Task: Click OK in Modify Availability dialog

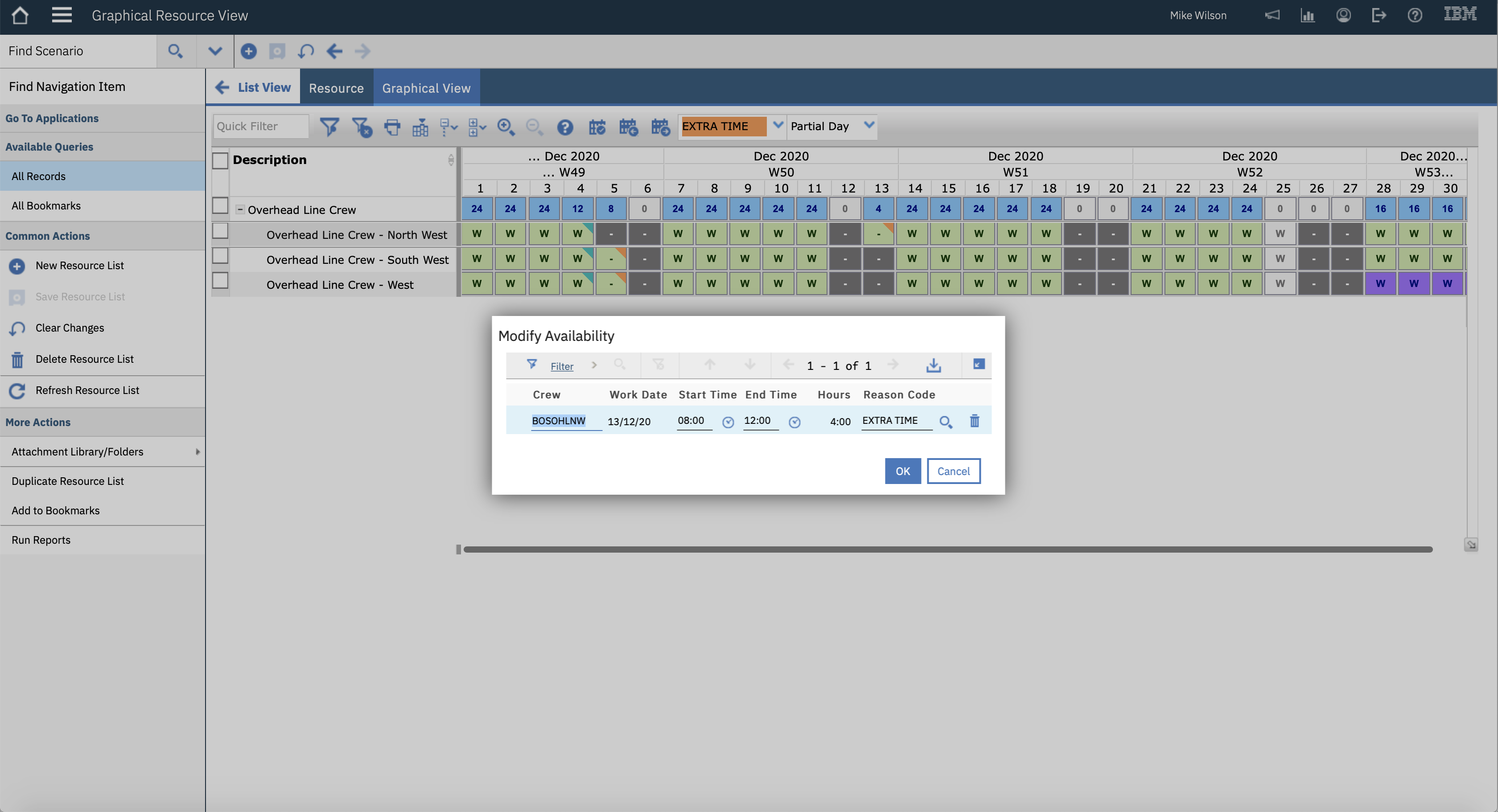Action: coord(902,471)
